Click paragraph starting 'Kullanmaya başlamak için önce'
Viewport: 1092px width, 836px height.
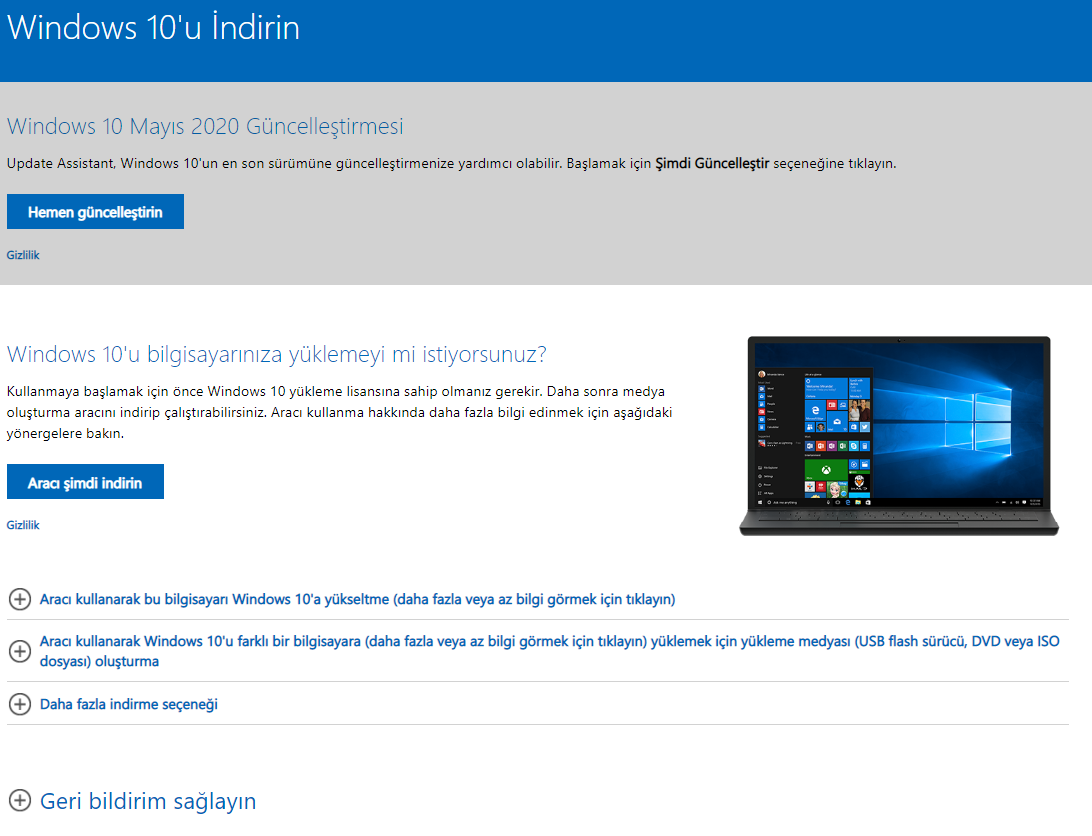pos(339,412)
